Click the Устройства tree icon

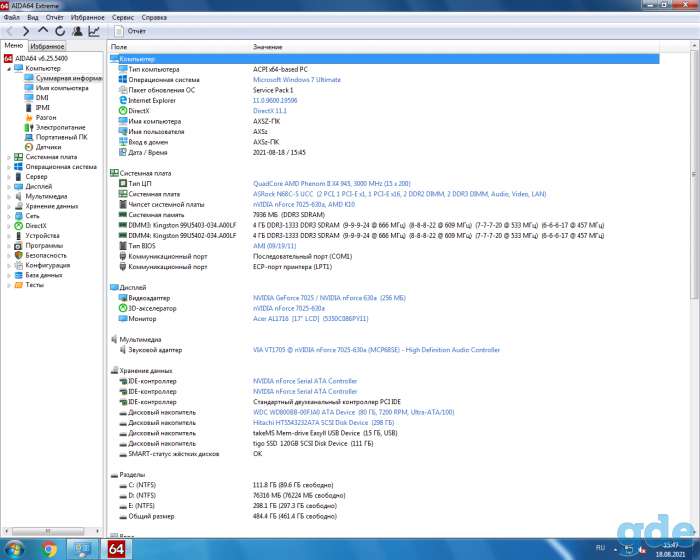coord(18,236)
